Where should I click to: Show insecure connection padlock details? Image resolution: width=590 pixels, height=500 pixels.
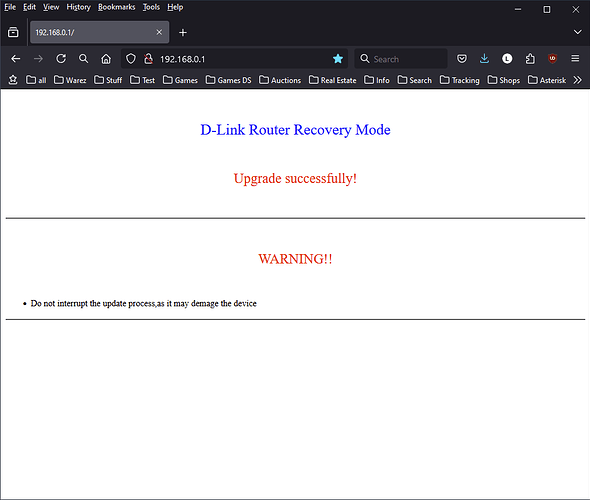[149, 59]
